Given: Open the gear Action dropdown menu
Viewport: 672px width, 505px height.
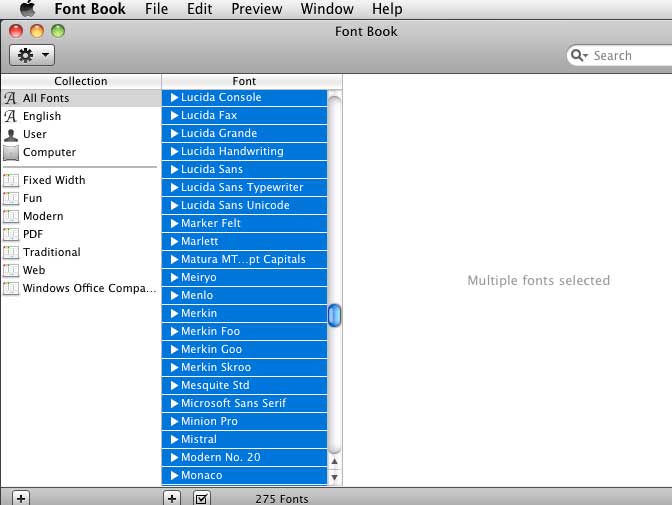Looking at the screenshot, I should (x=32, y=55).
